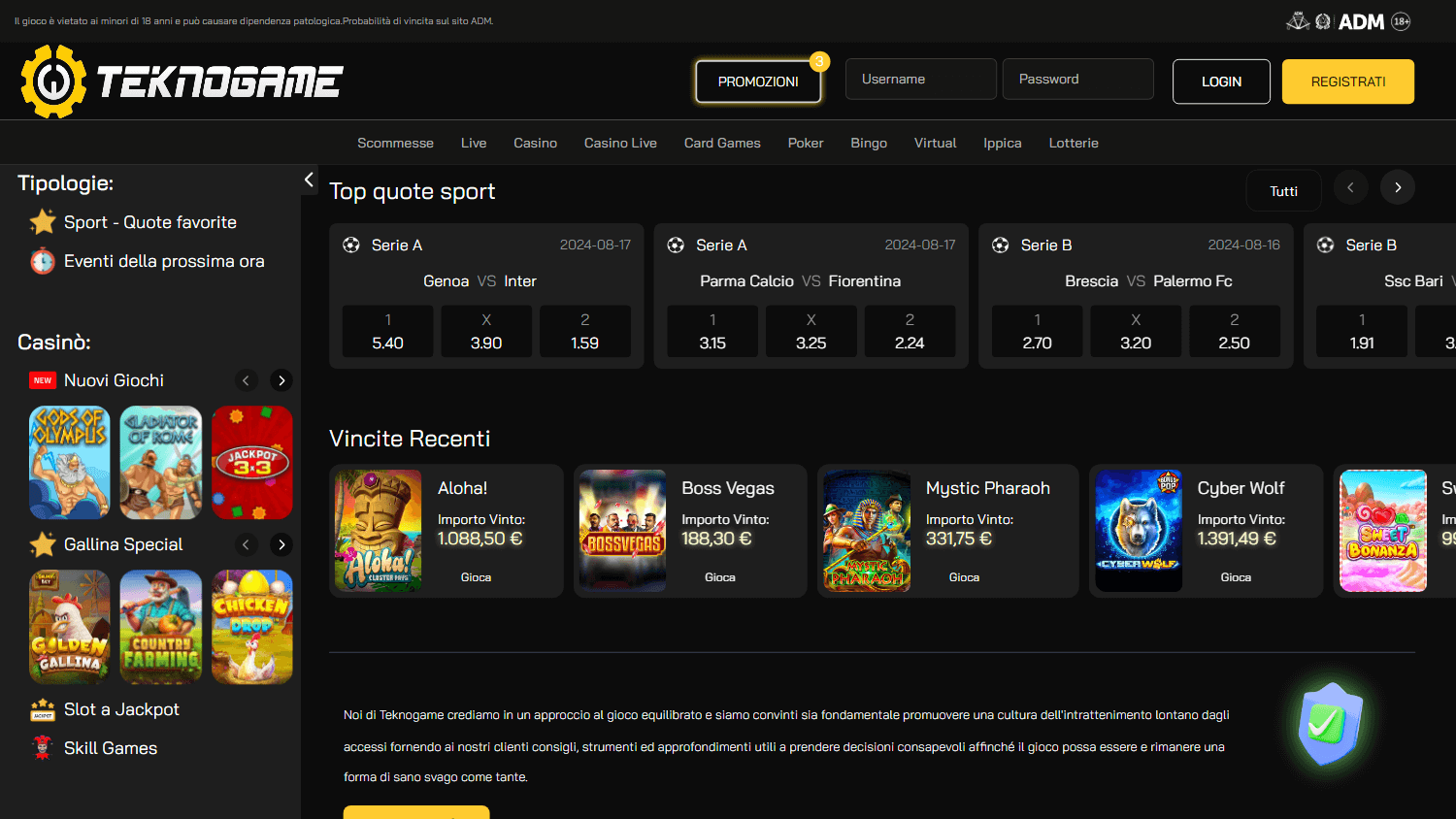Open the Casino menu item
Image resolution: width=1456 pixels, height=819 pixels.
click(x=535, y=143)
